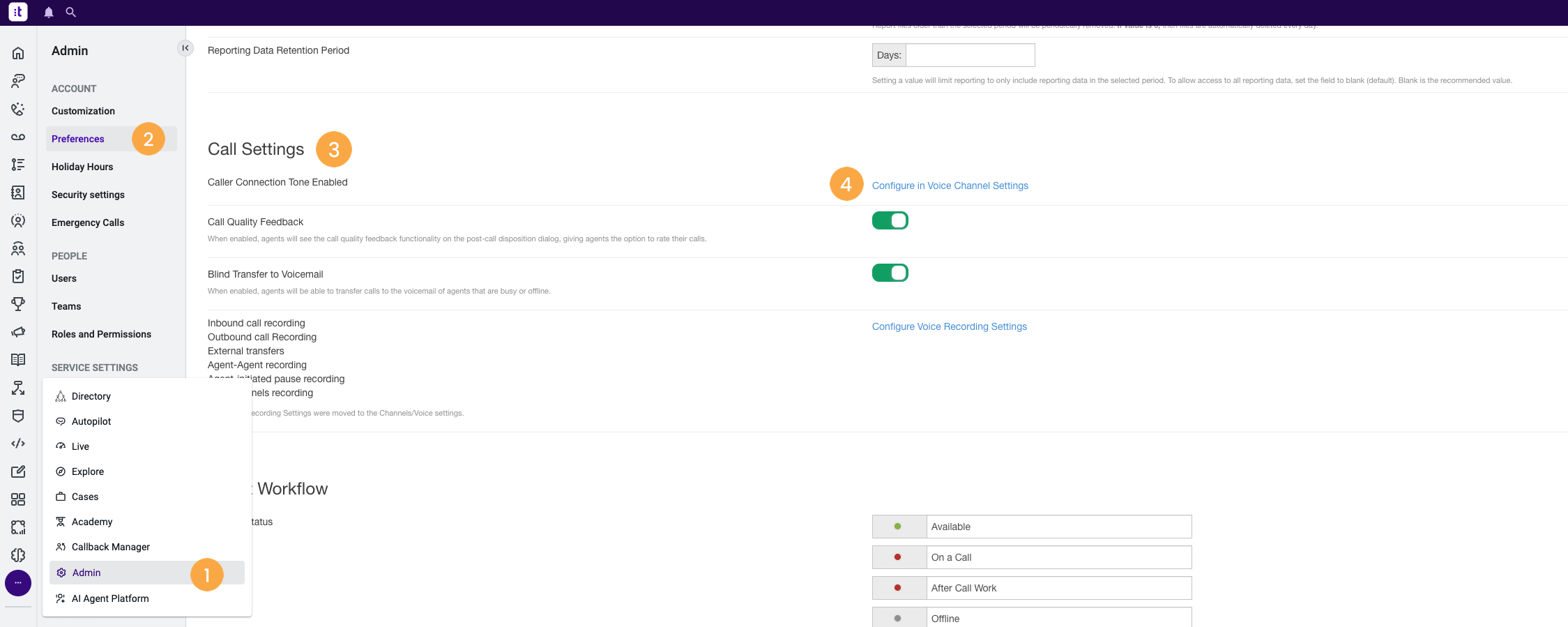Select Callback Manager in the apps menu

(147, 547)
